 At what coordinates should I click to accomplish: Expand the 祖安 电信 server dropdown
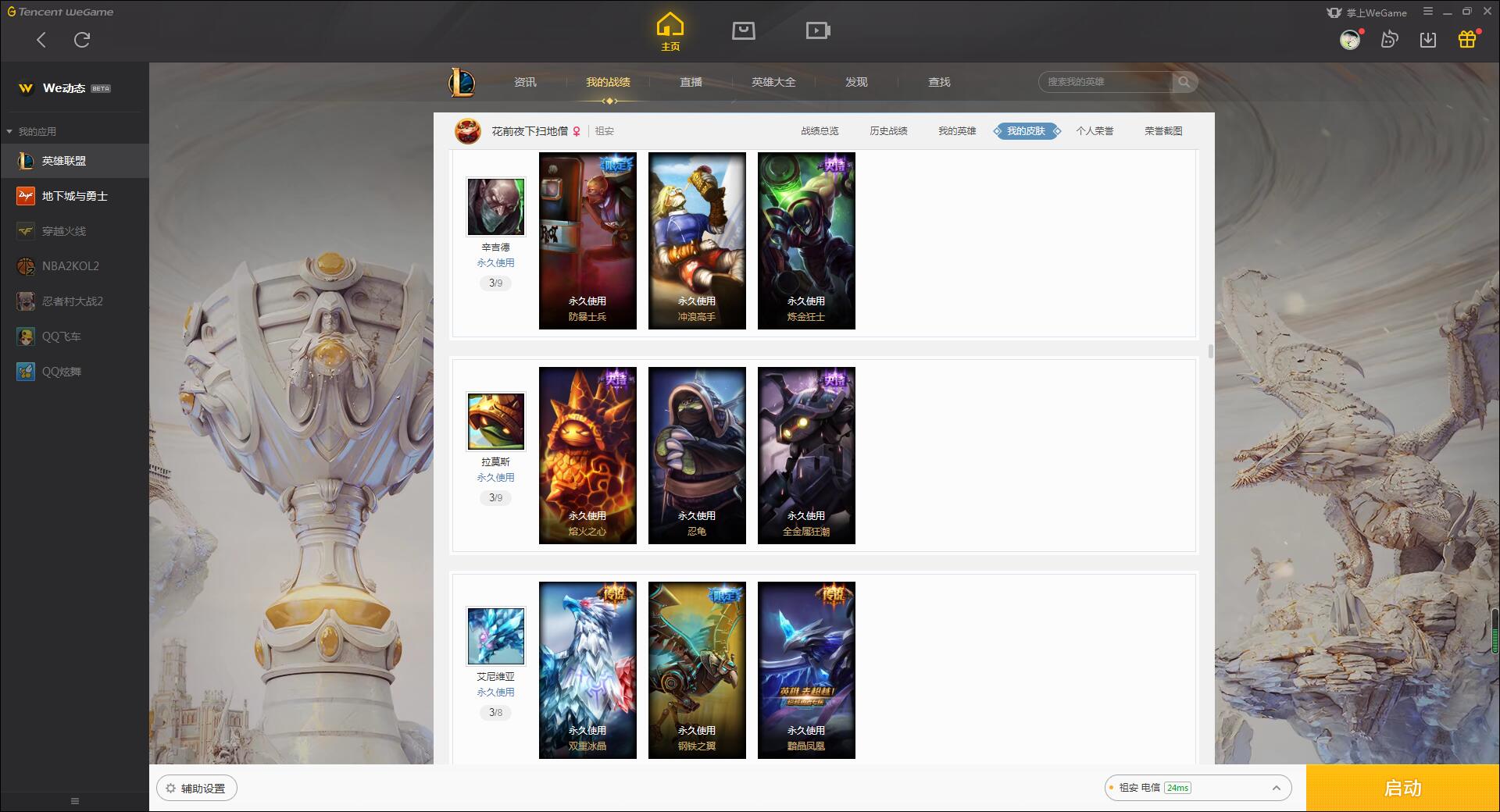1198,788
